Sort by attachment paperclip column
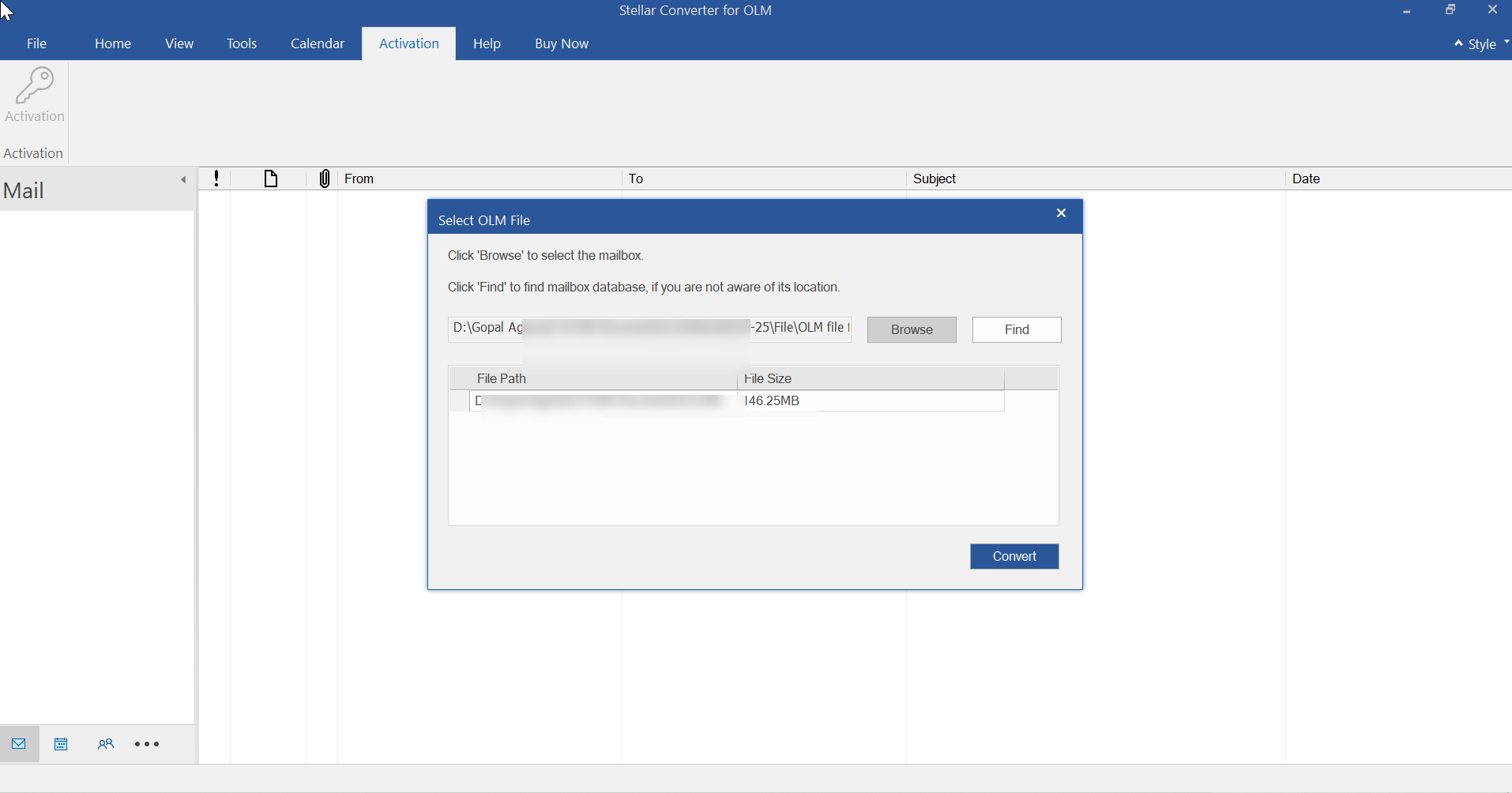The height and width of the screenshot is (793, 1512). point(324,179)
